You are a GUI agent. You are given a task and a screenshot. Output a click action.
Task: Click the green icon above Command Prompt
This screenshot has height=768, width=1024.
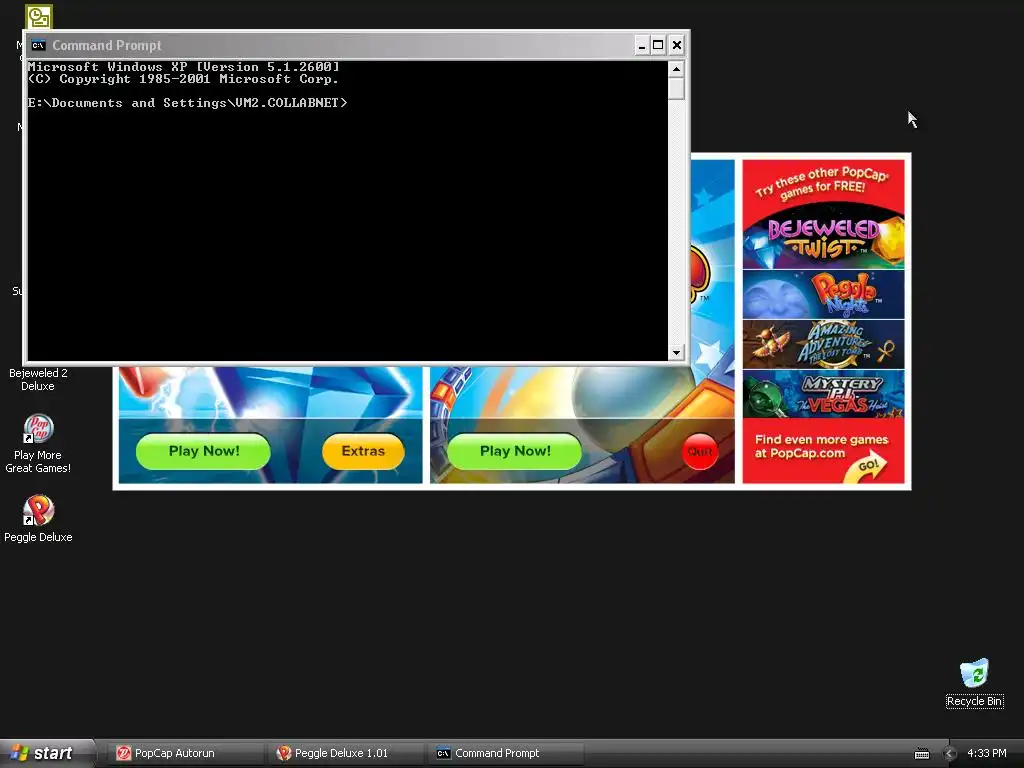click(39, 16)
